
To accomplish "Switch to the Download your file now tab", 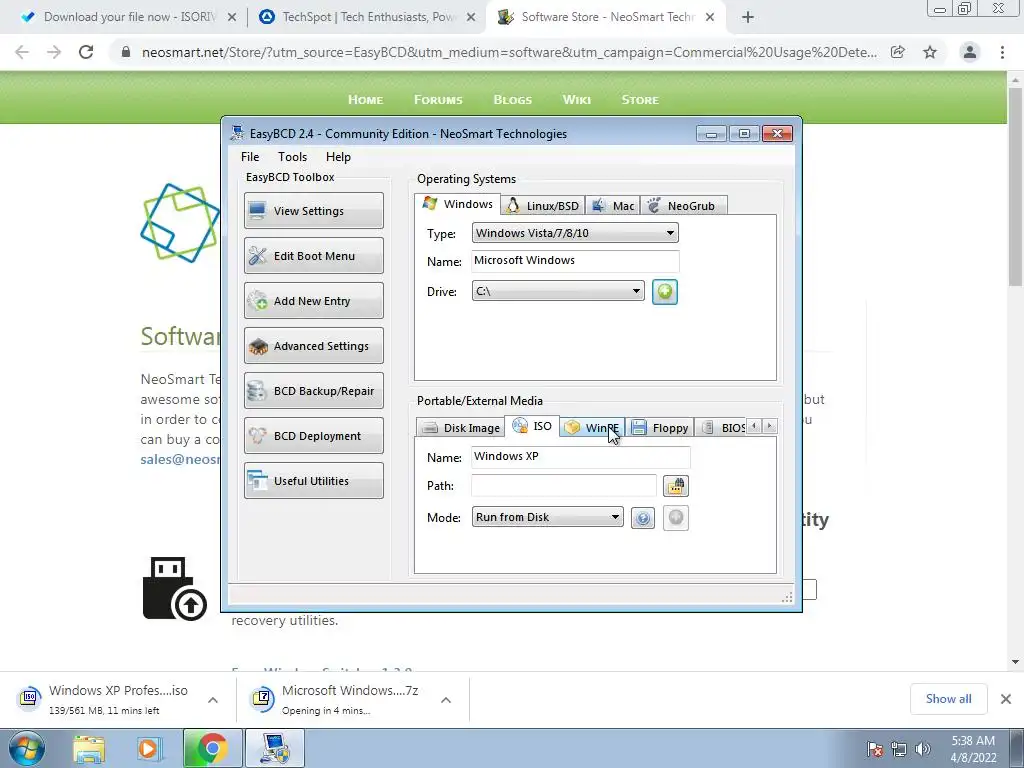I will click(x=128, y=17).
